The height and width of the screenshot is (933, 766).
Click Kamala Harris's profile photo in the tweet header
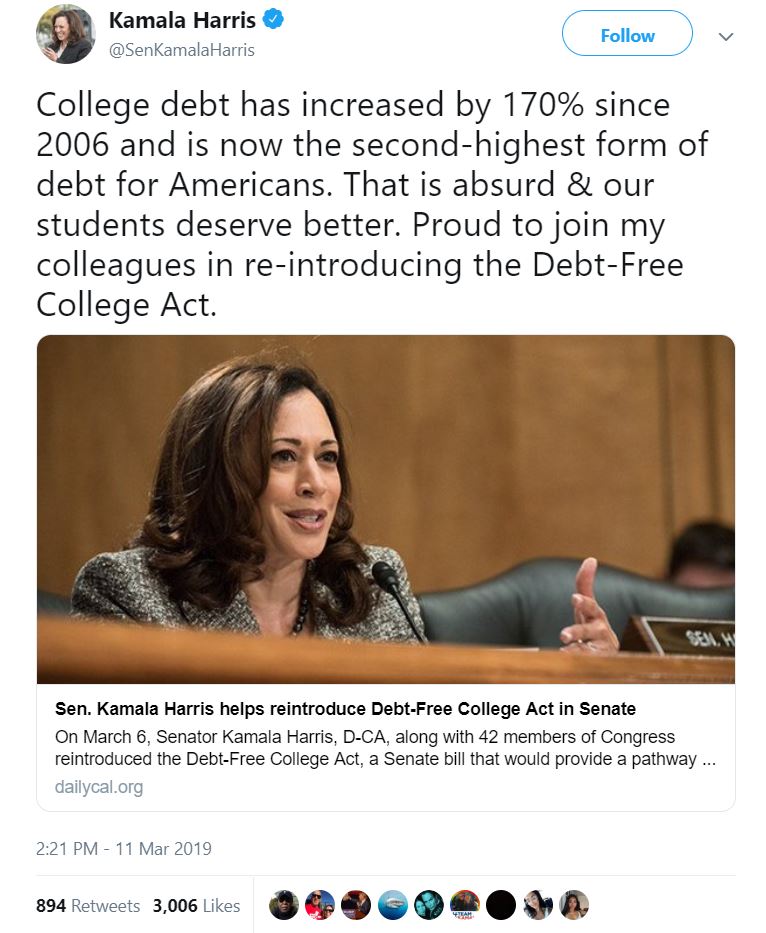[x=65, y=34]
